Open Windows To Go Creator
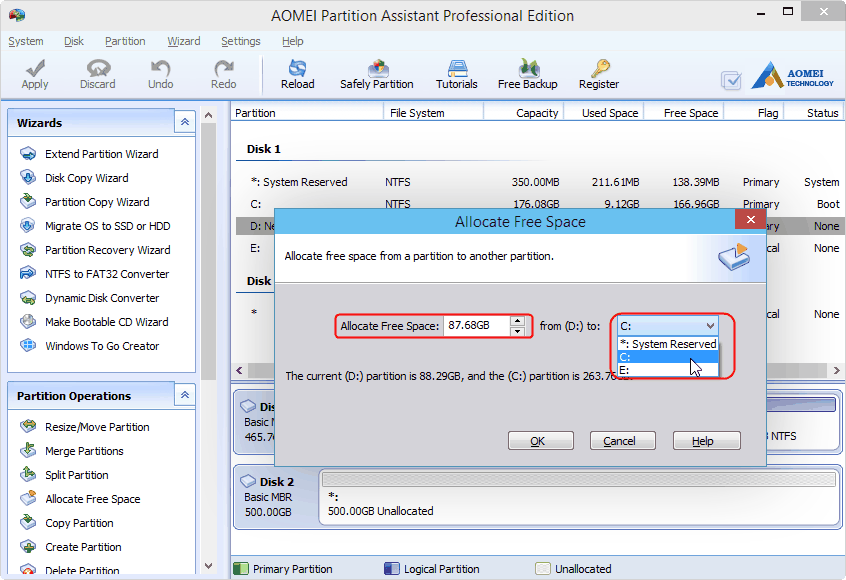Screen dimensions: 846x580 click(x=102, y=346)
